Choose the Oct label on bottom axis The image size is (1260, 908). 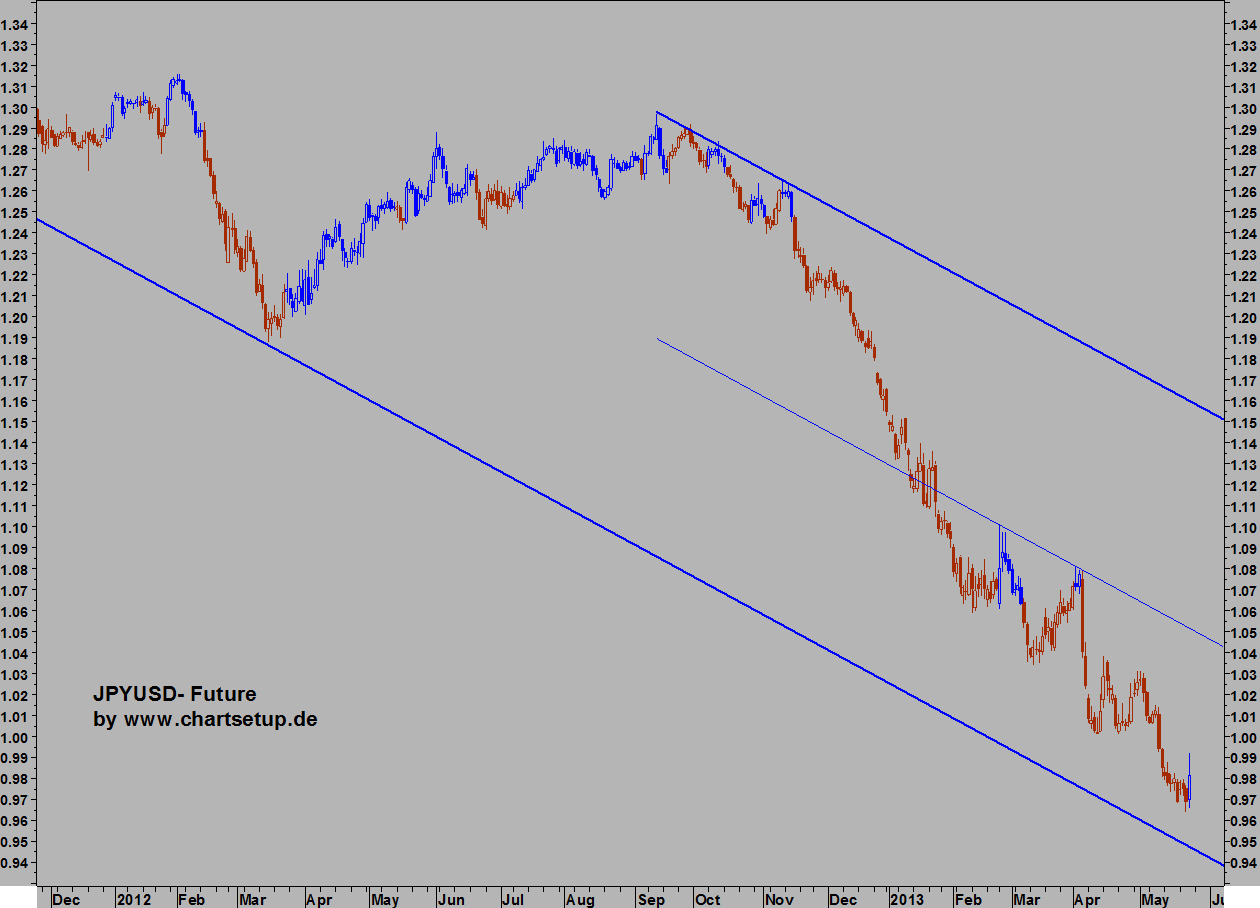click(707, 900)
